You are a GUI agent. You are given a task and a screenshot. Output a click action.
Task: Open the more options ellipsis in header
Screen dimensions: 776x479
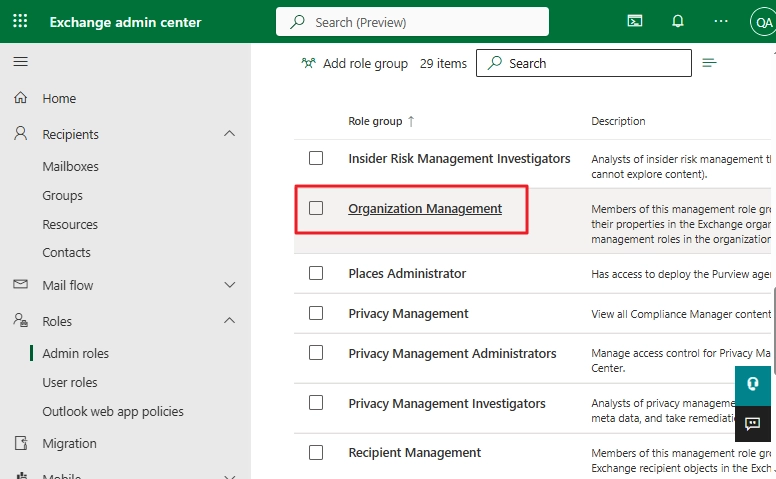tap(721, 21)
